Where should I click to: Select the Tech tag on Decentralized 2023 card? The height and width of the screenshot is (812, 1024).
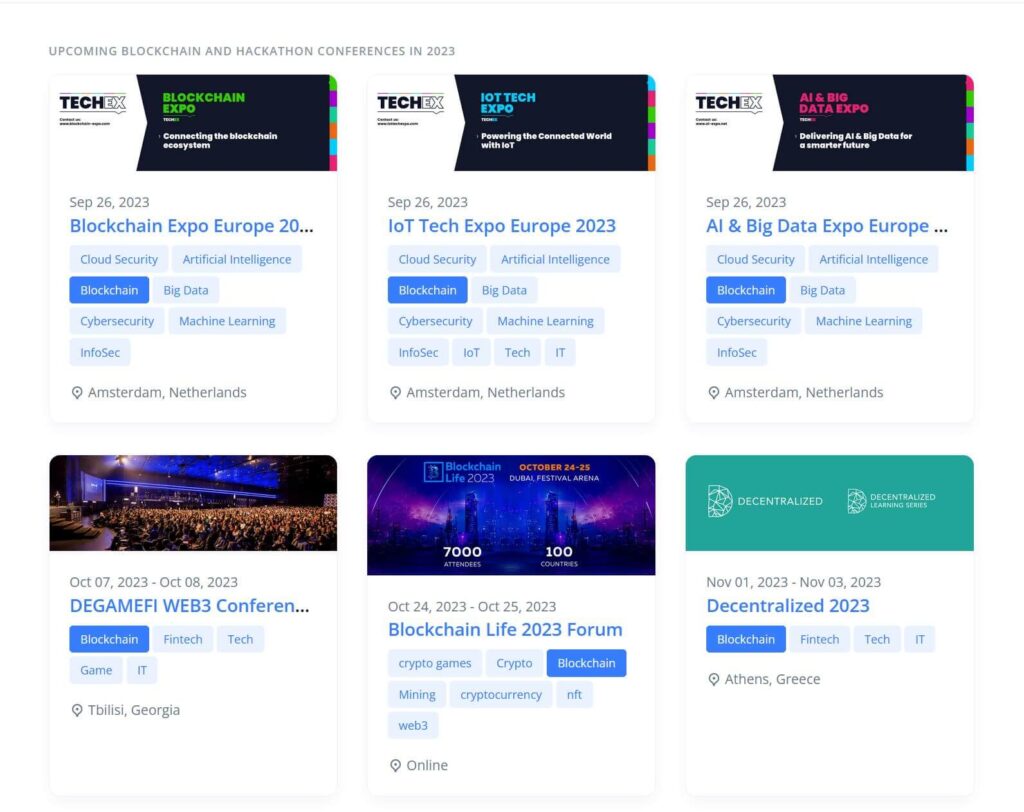[877, 640]
